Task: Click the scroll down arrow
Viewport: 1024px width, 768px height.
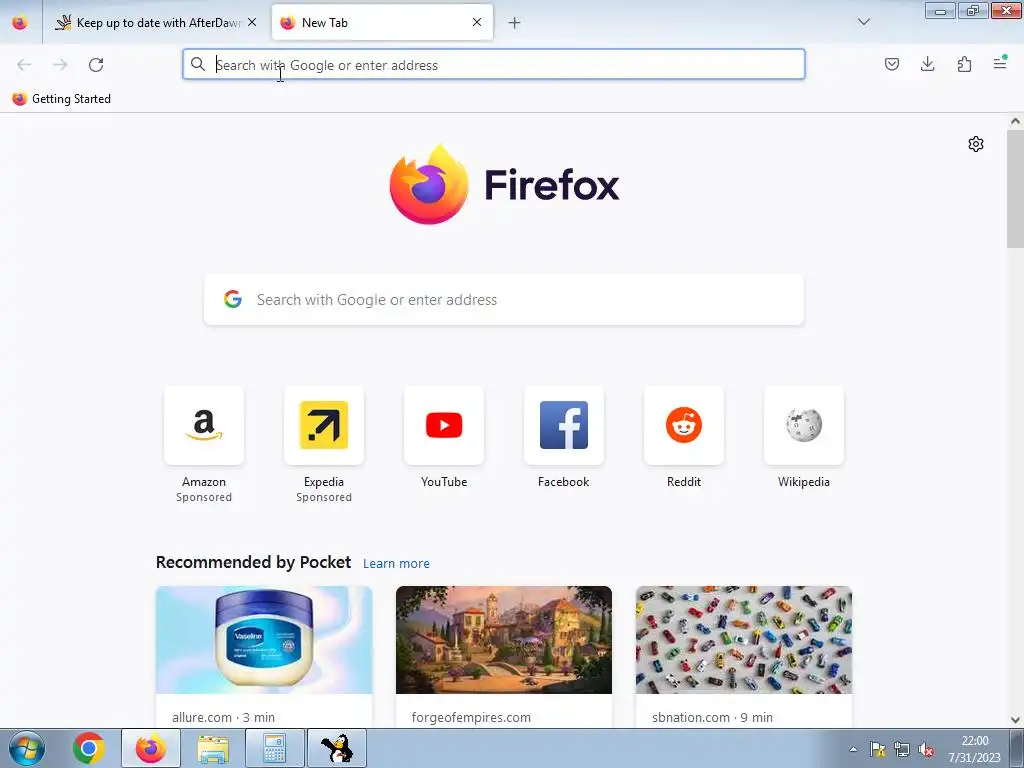Action: click(1015, 720)
